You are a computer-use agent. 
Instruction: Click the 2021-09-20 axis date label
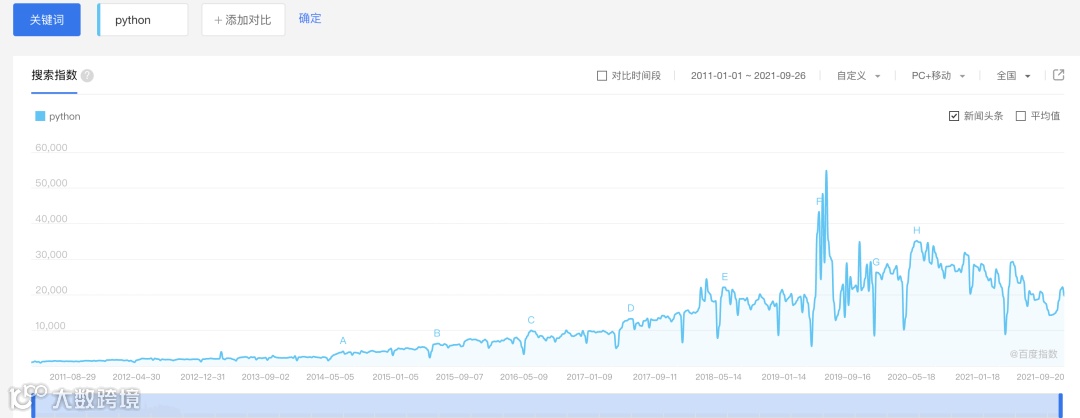[x=1041, y=377]
